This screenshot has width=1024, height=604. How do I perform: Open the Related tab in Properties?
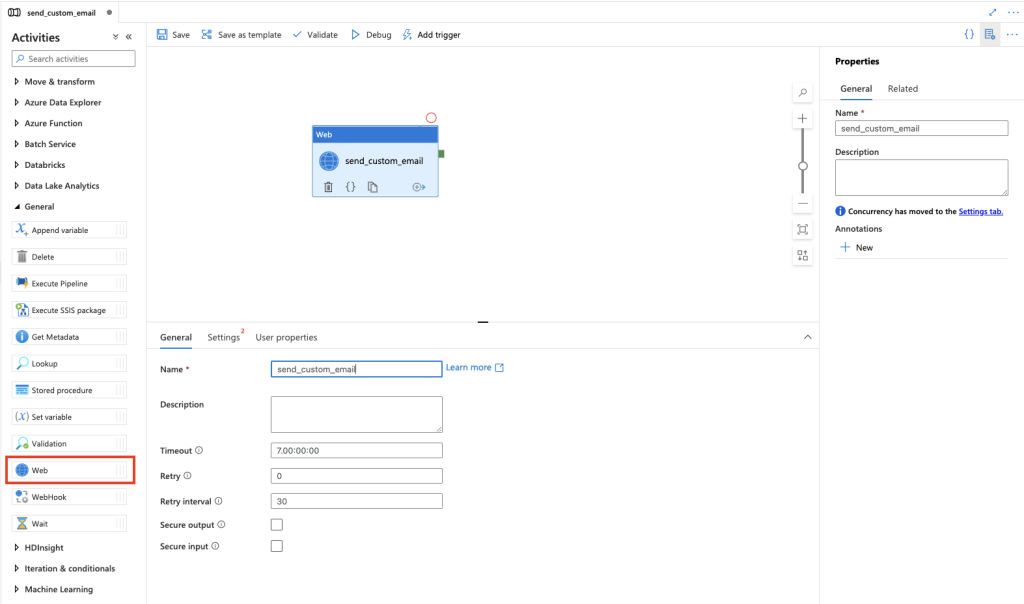(902, 89)
